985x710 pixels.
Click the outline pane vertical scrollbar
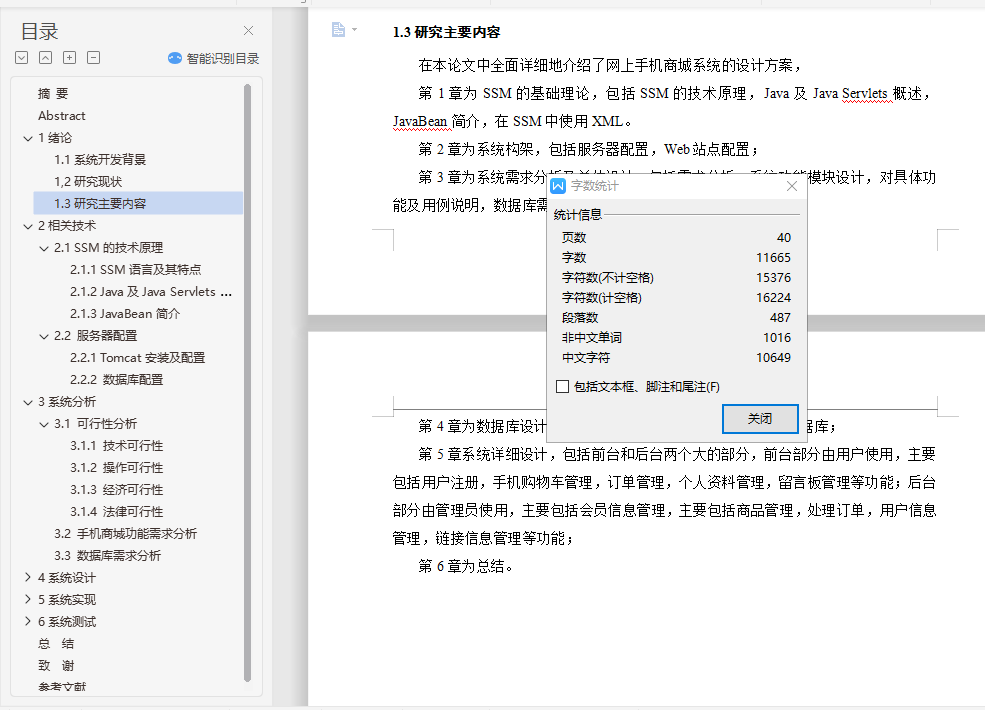point(248,382)
